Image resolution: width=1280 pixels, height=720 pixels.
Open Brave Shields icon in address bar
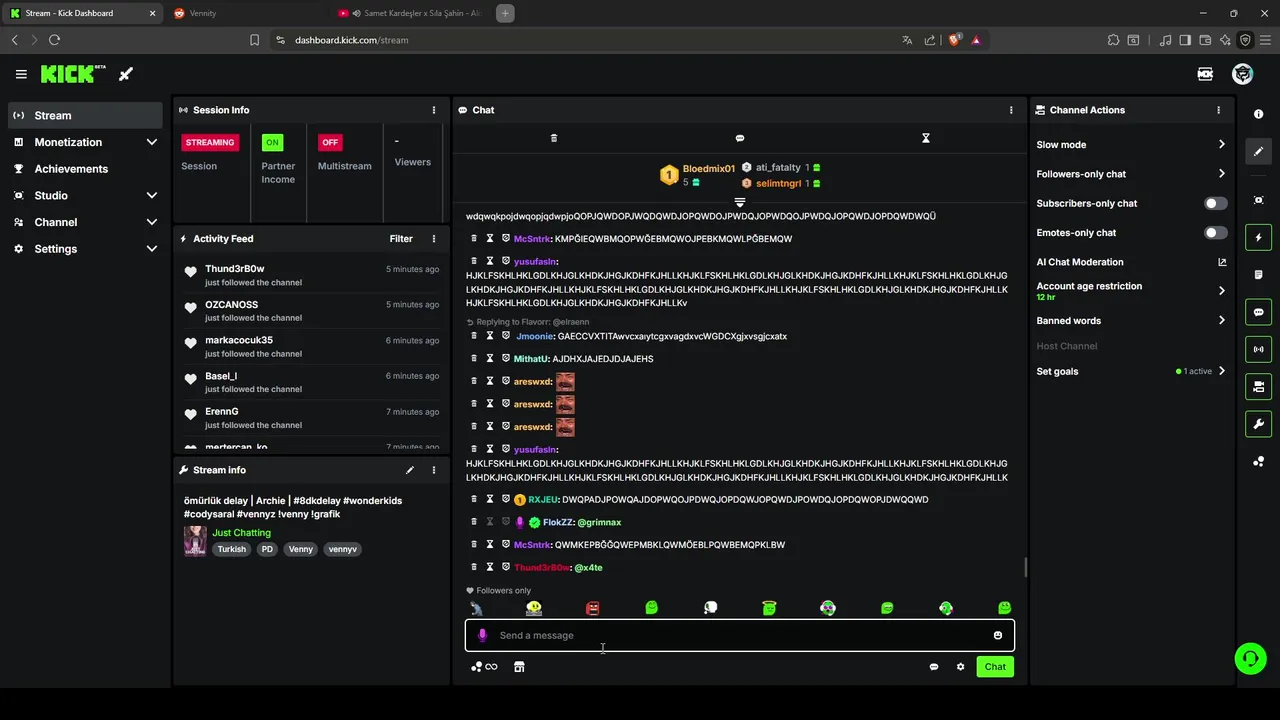[955, 40]
